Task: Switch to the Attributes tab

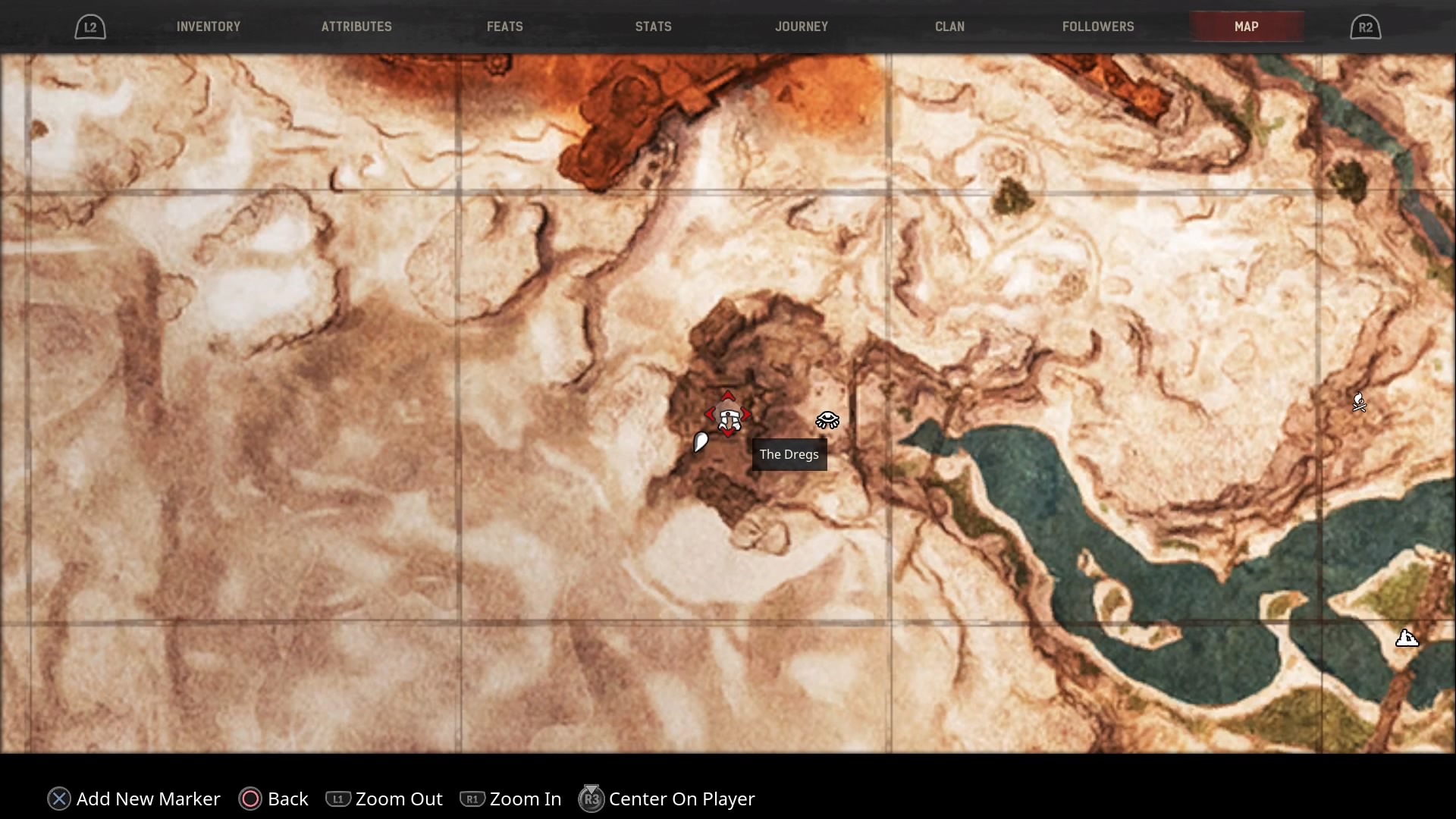Action: pos(356,27)
